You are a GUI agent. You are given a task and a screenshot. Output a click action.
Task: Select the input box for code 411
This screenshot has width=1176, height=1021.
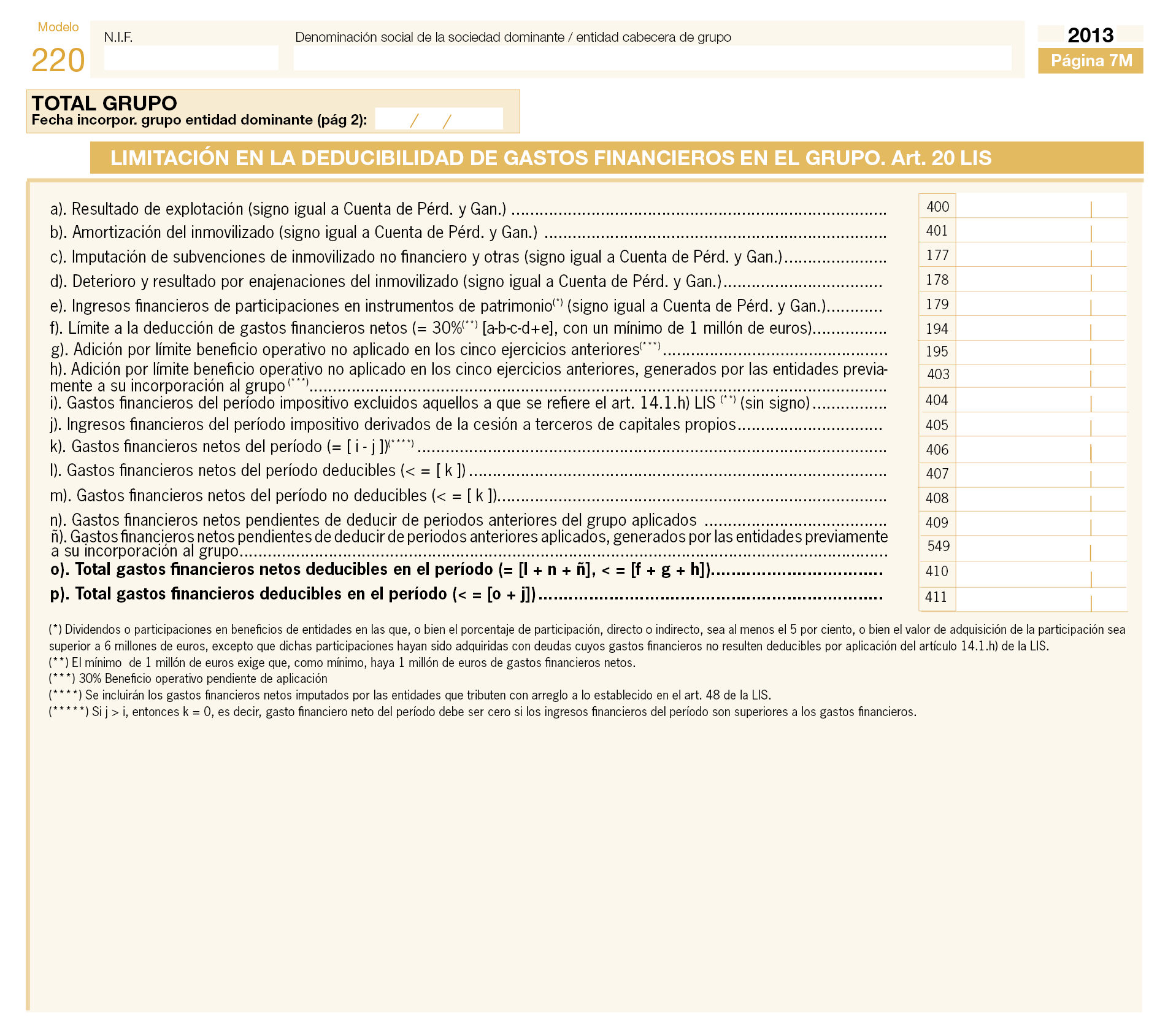(x=1041, y=599)
